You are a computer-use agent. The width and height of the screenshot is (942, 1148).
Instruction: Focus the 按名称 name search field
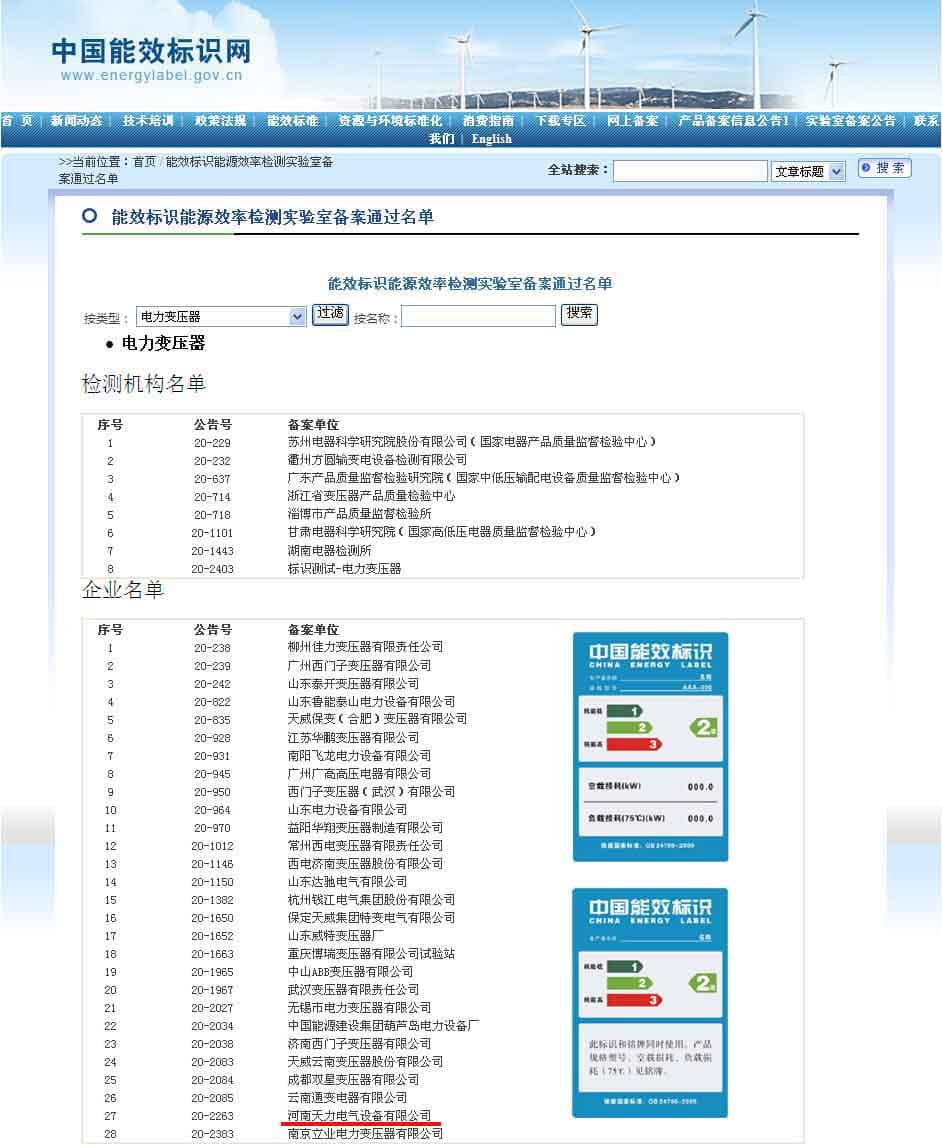point(479,316)
